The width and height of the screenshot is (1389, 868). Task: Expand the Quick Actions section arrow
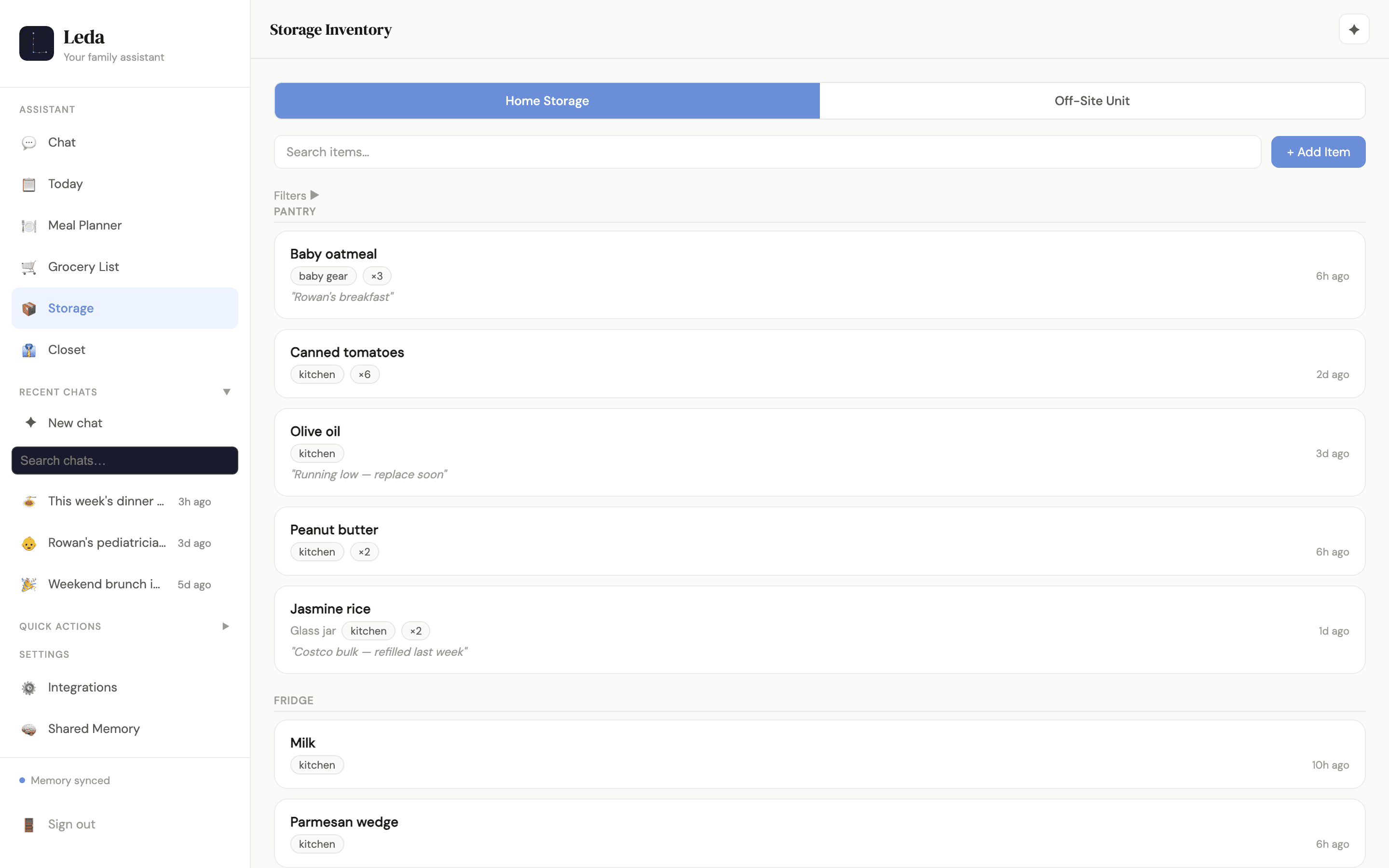(x=226, y=626)
